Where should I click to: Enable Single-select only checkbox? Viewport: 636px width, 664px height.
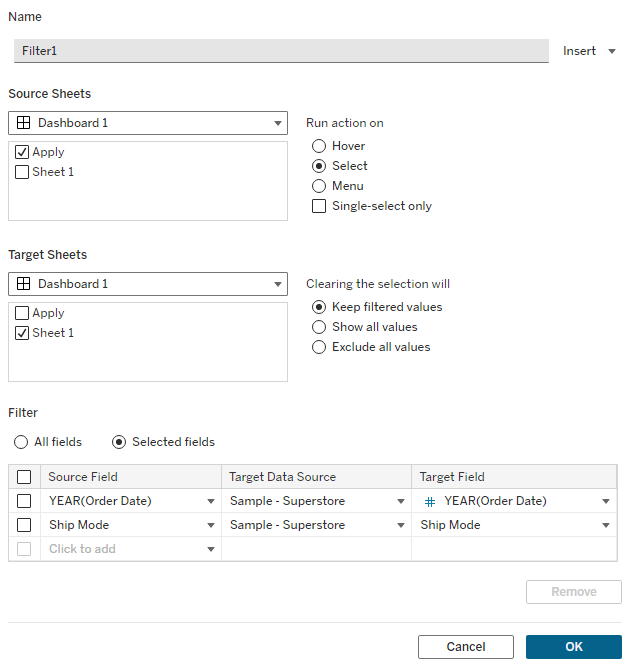(x=319, y=206)
